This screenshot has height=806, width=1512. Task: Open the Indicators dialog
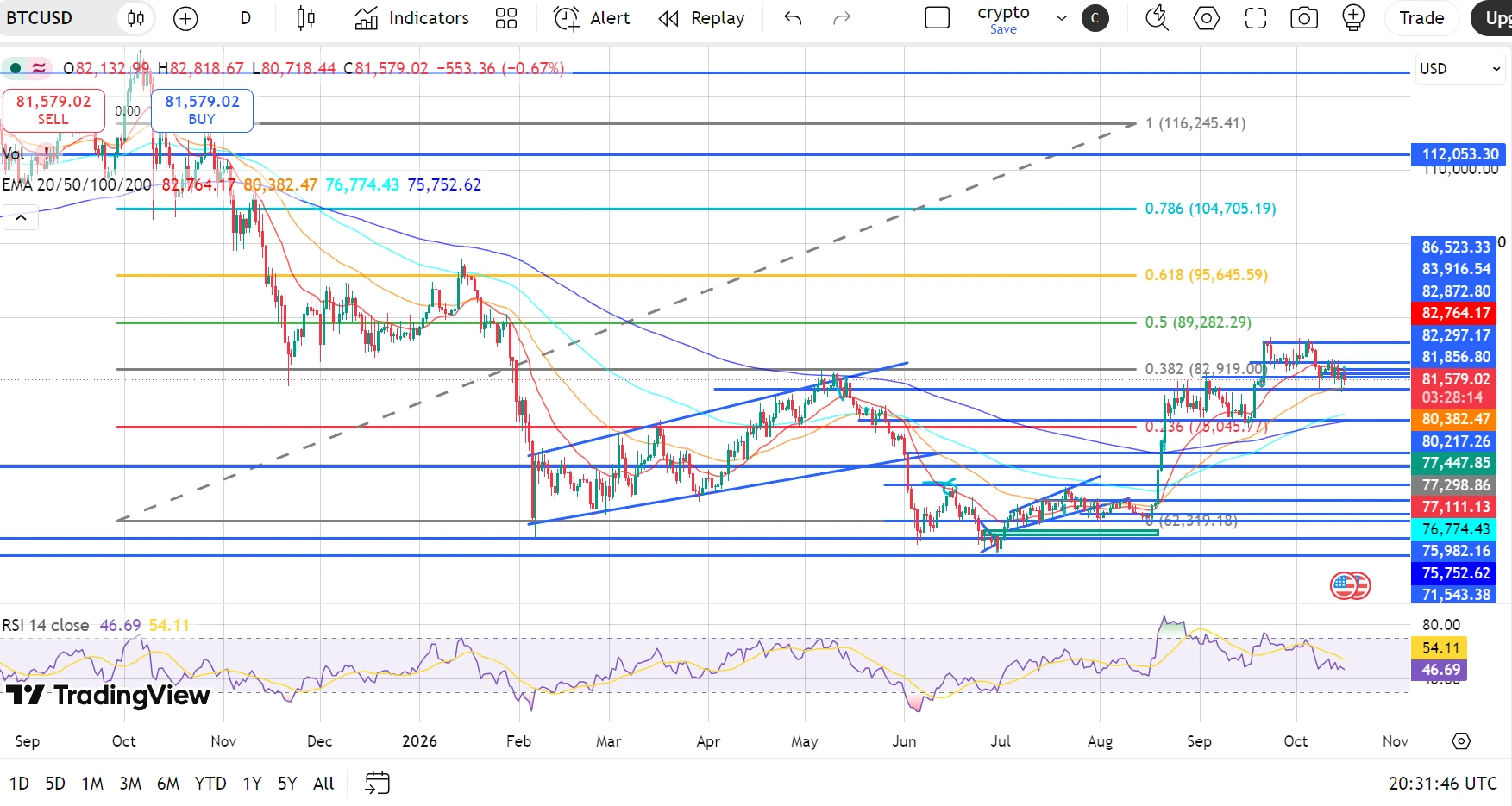click(x=412, y=18)
